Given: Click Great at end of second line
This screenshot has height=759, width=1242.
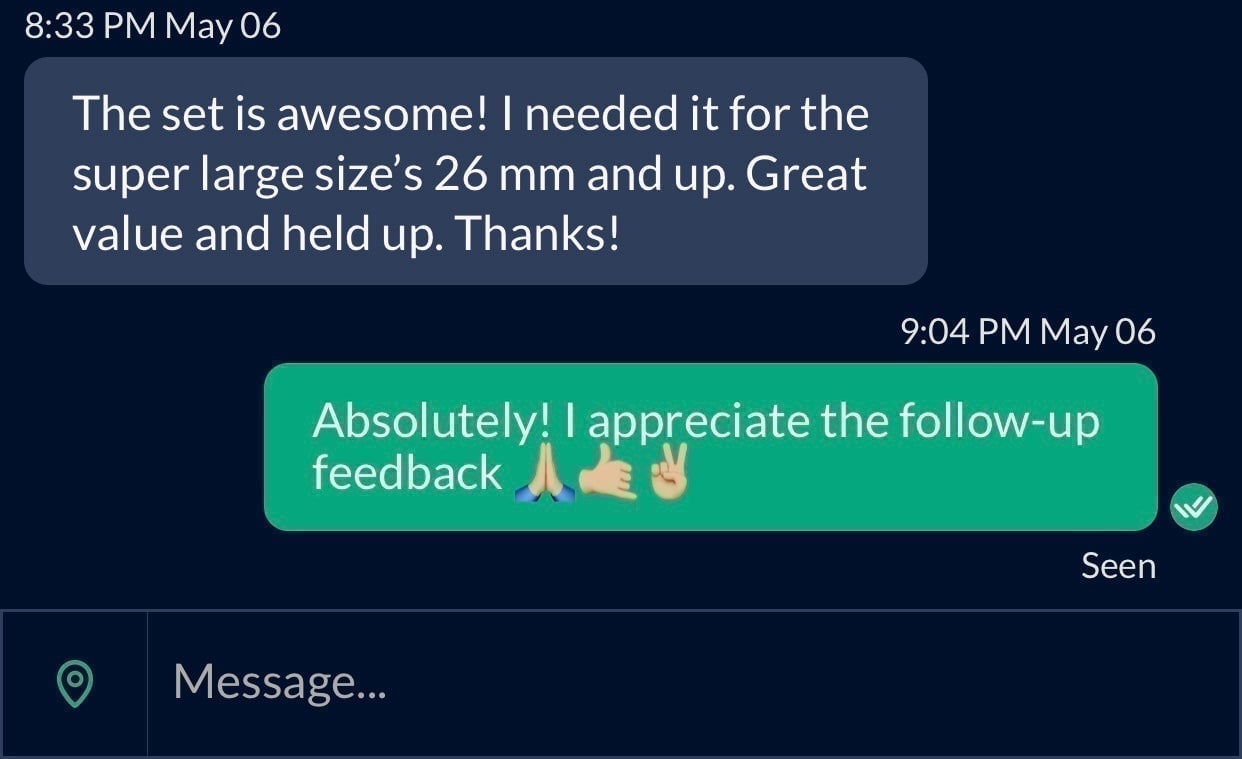Looking at the screenshot, I should 806,175.
